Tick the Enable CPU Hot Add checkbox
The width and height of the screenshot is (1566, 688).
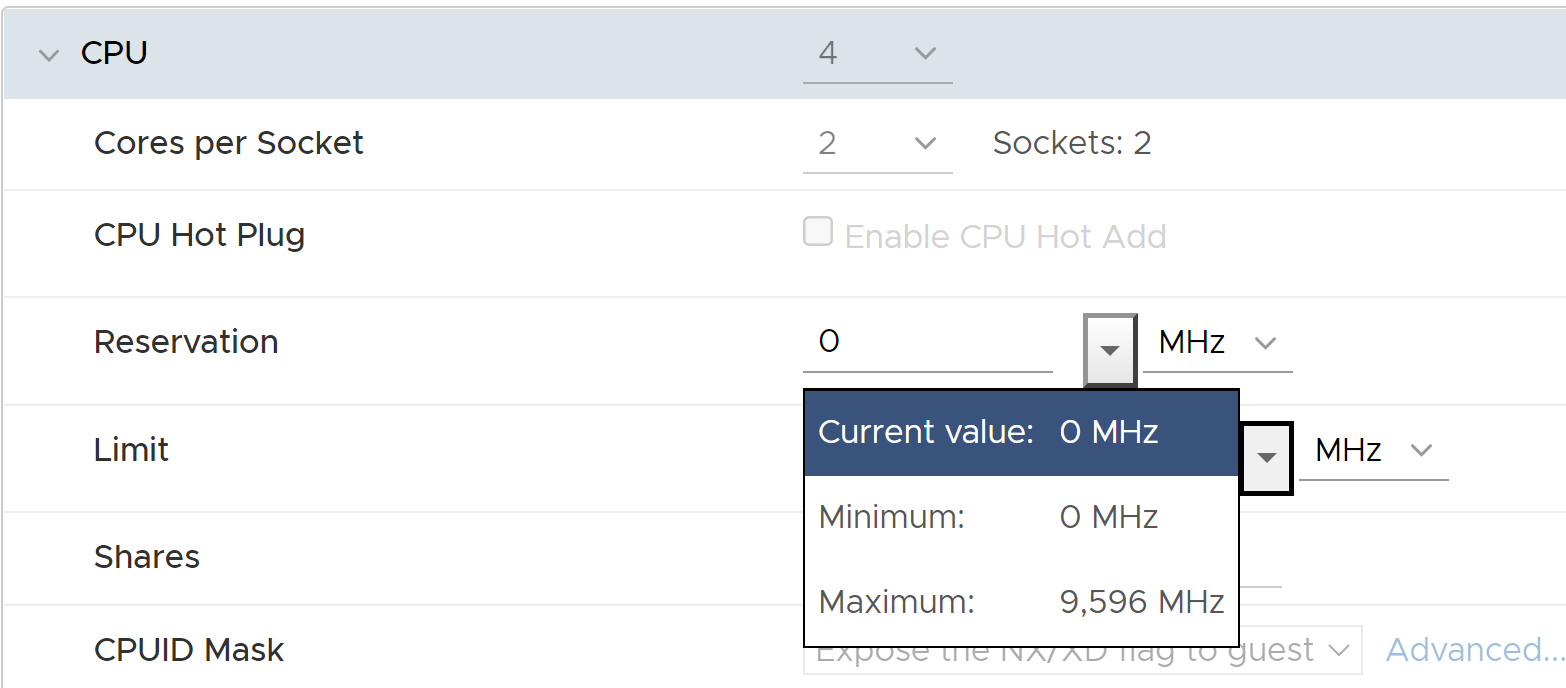(818, 233)
